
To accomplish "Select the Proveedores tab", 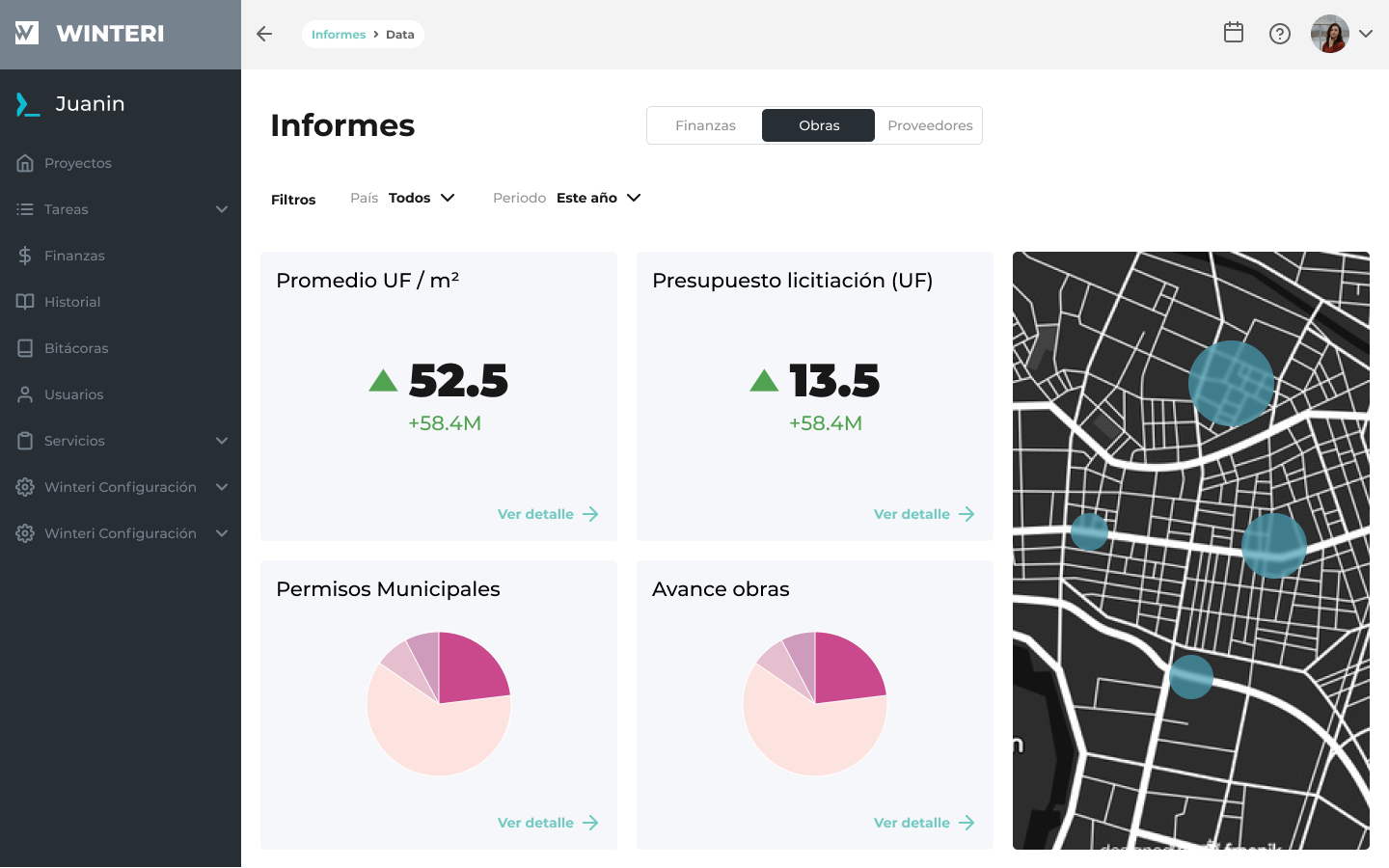I will (x=930, y=125).
